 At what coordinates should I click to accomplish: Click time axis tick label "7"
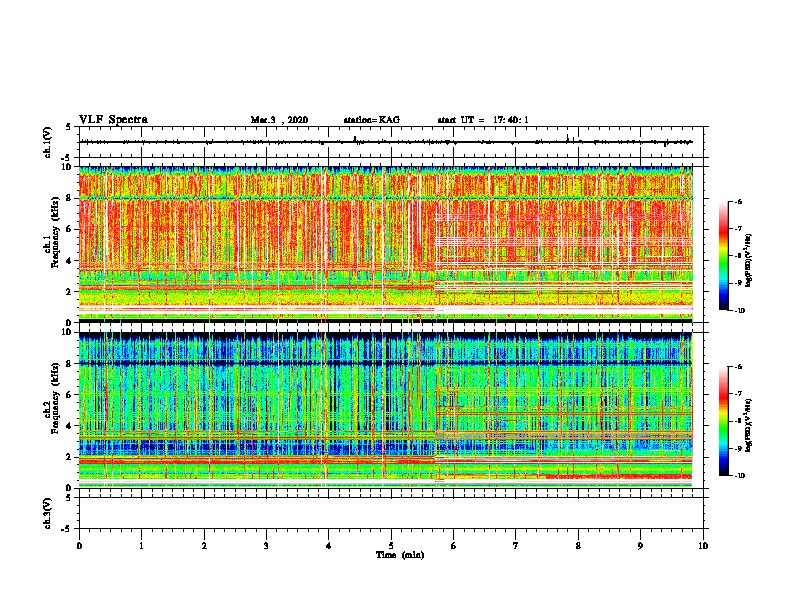[x=516, y=546]
